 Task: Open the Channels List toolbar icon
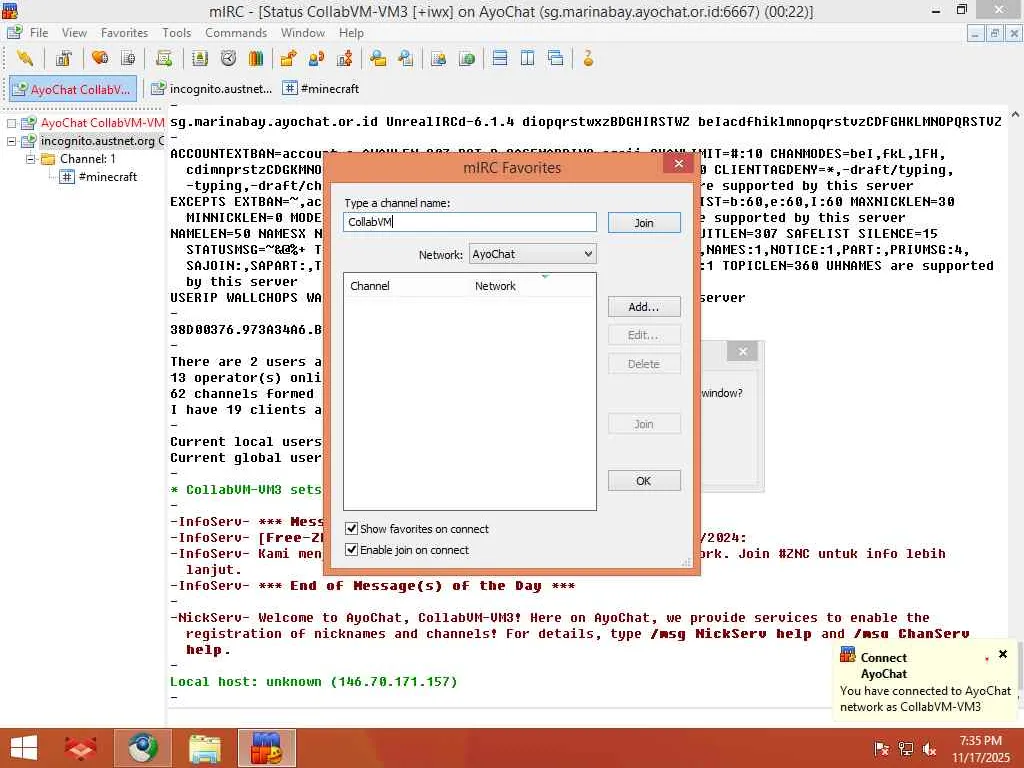pos(128,59)
